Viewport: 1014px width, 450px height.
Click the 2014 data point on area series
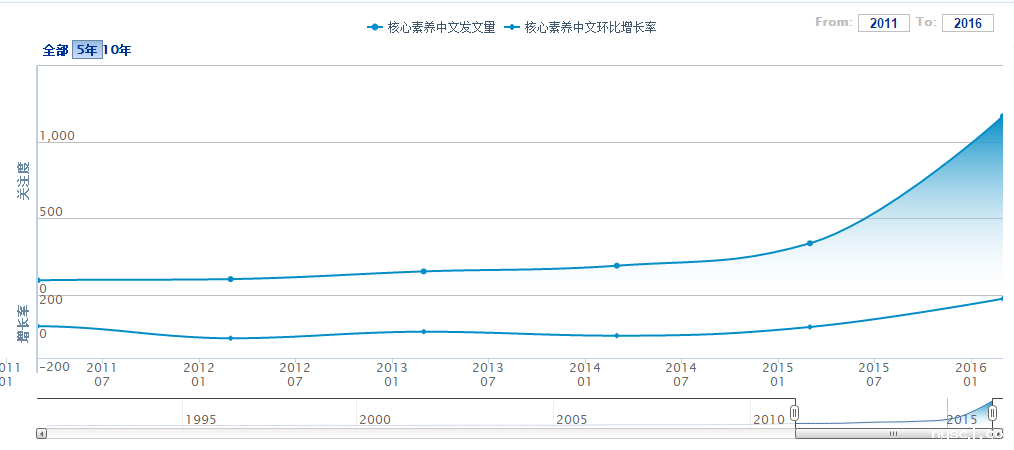(617, 265)
